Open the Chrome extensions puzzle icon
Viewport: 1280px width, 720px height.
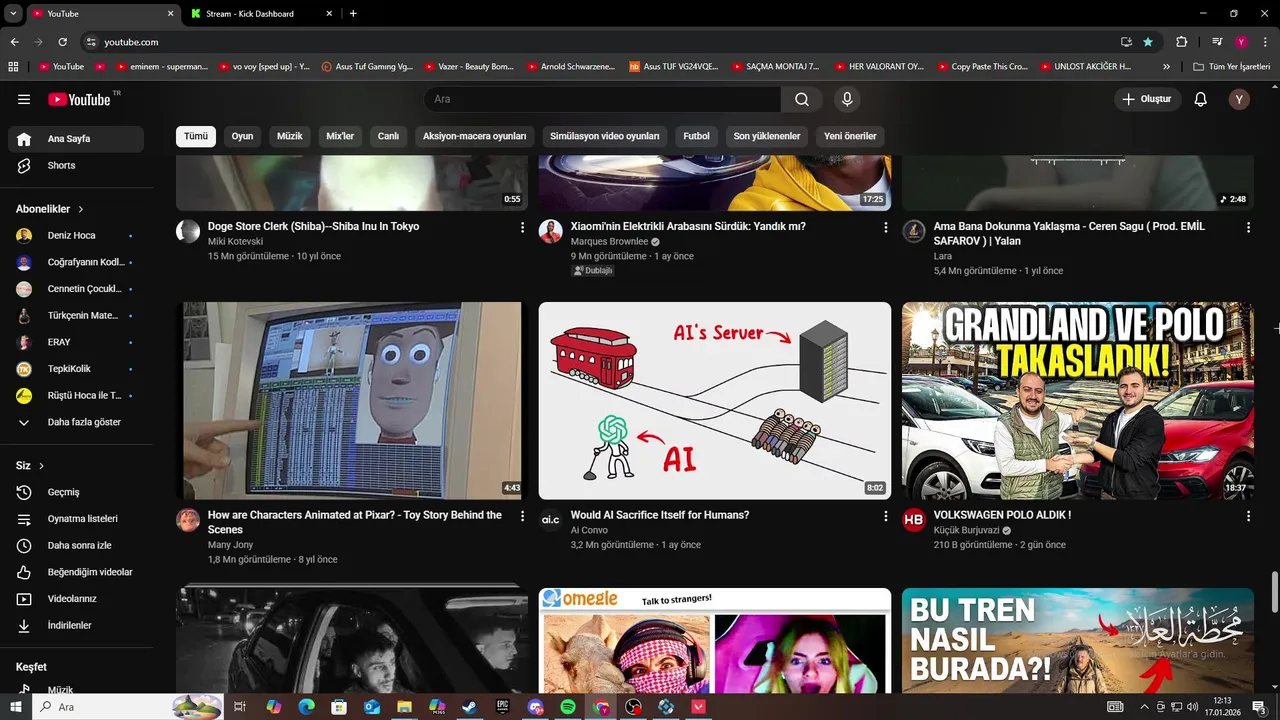1181,42
